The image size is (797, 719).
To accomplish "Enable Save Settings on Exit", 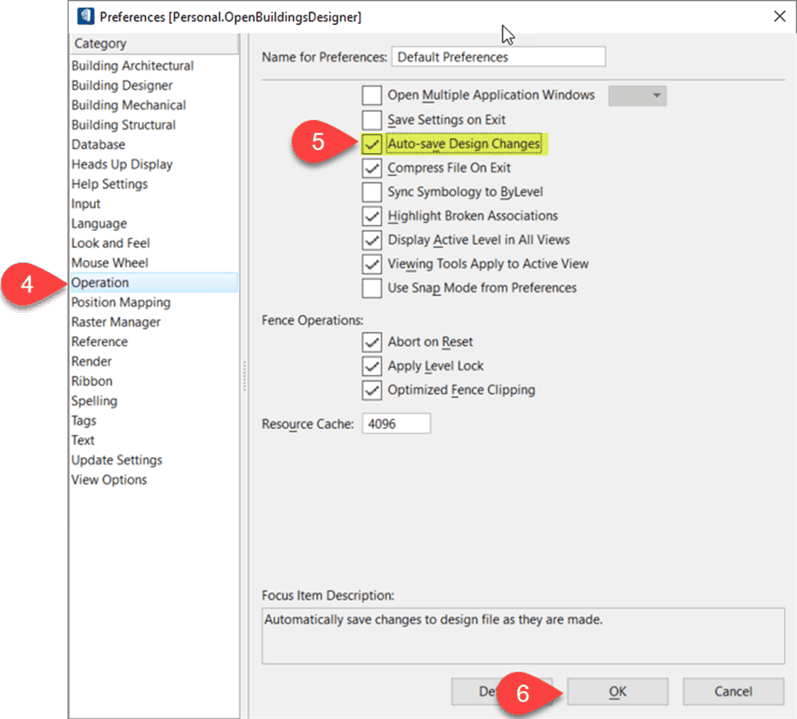I will (372, 120).
